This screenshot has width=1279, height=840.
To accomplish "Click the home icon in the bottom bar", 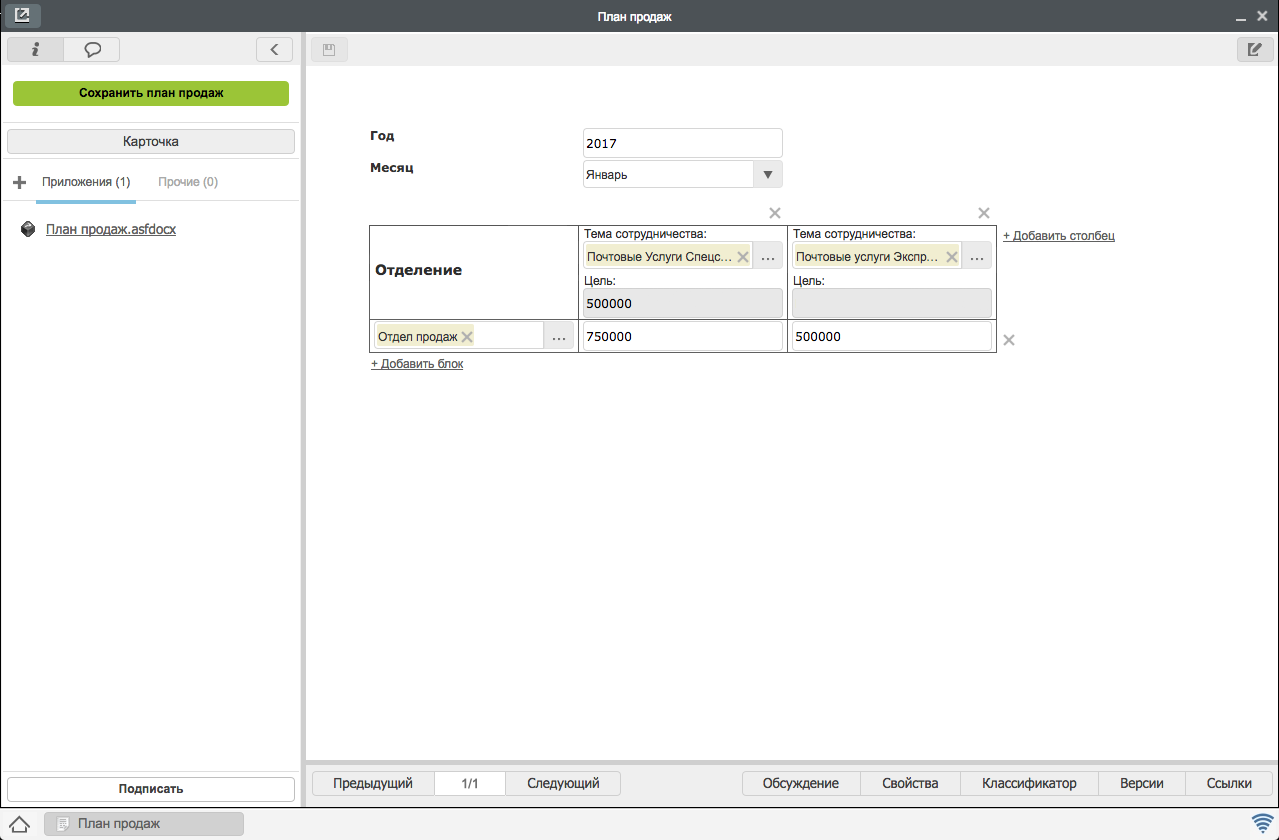I will 19,824.
